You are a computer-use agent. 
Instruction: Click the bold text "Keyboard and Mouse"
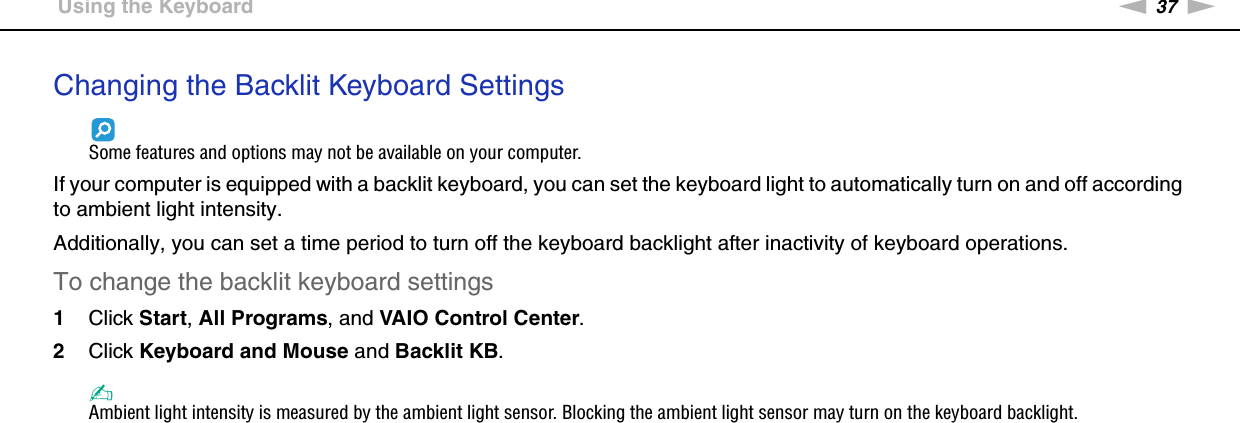point(244,352)
